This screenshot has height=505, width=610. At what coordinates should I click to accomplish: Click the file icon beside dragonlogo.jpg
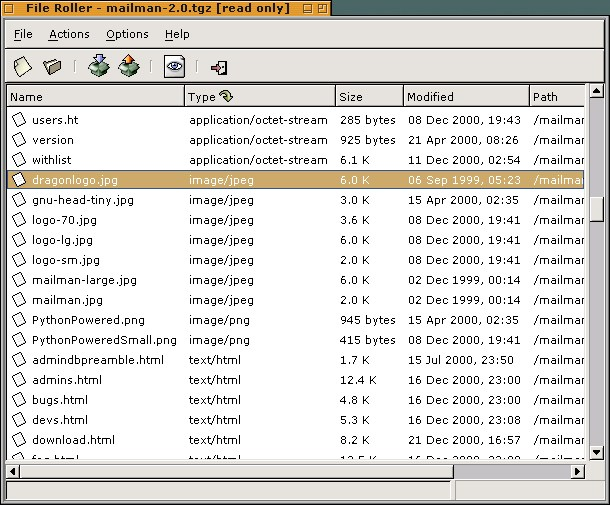pyautogui.click(x=20, y=180)
